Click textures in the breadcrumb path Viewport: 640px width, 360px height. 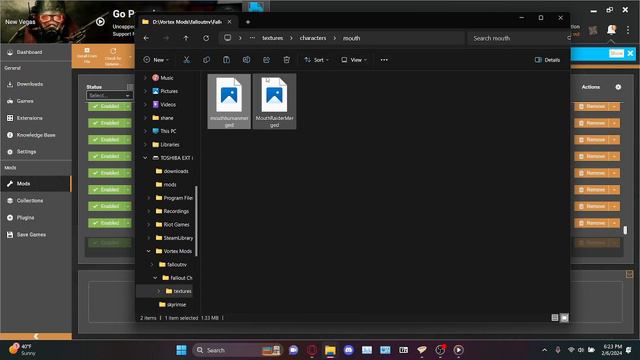[273, 38]
